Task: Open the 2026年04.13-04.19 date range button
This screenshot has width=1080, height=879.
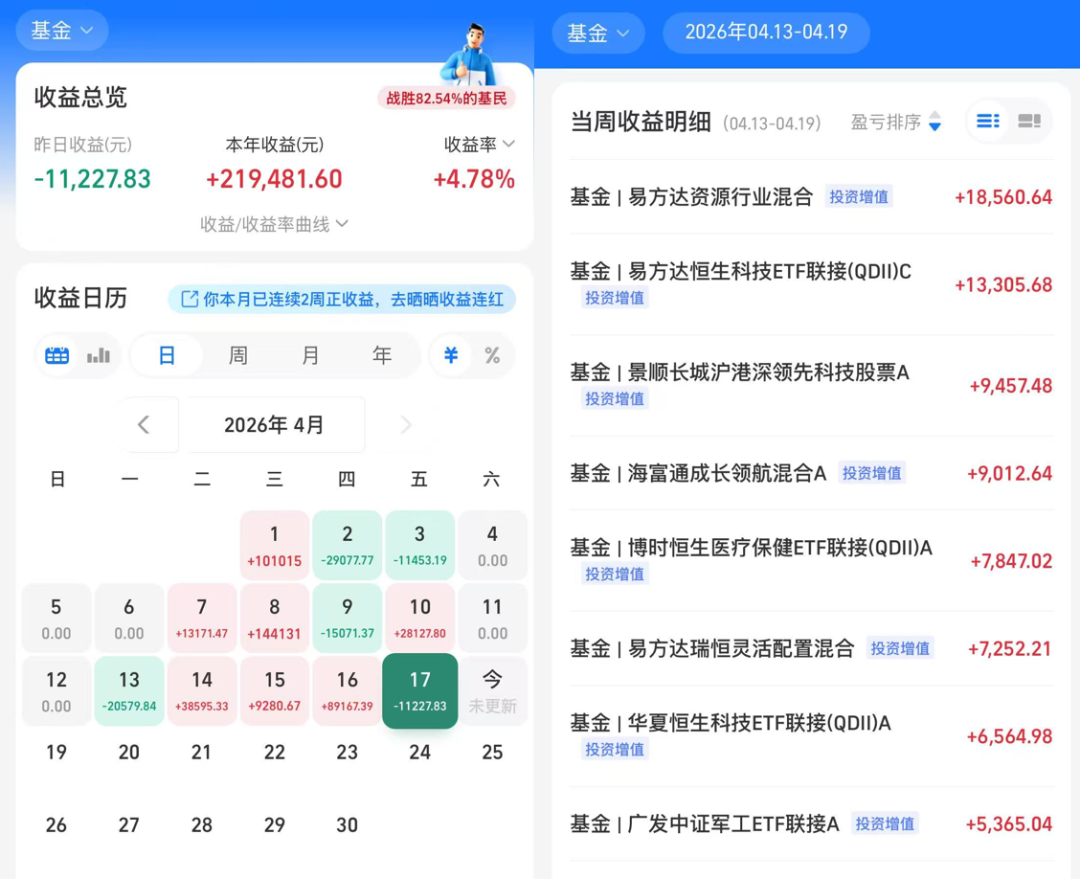Action: (x=766, y=32)
